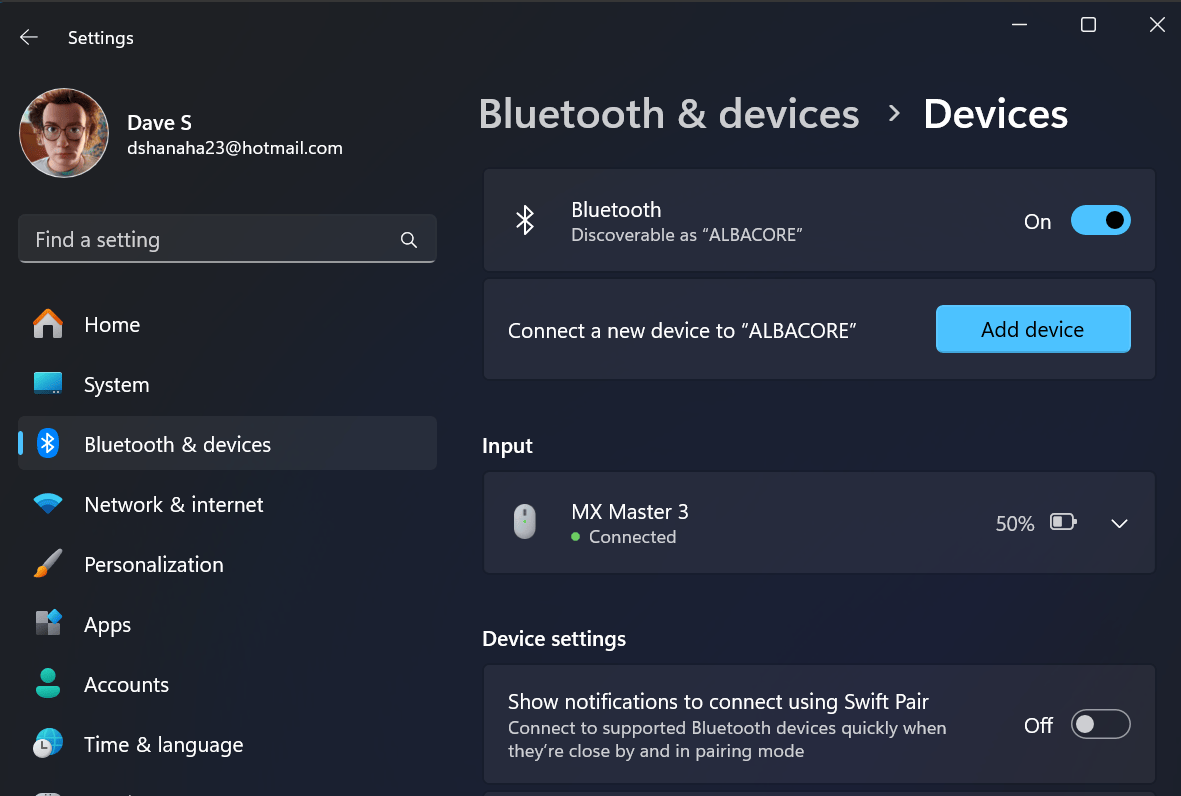The width and height of the screenshot is (1181, 796).
Task: Click the MX Master 3 battery indicator
Action: pyautogui.click(x=1063, y=522)
